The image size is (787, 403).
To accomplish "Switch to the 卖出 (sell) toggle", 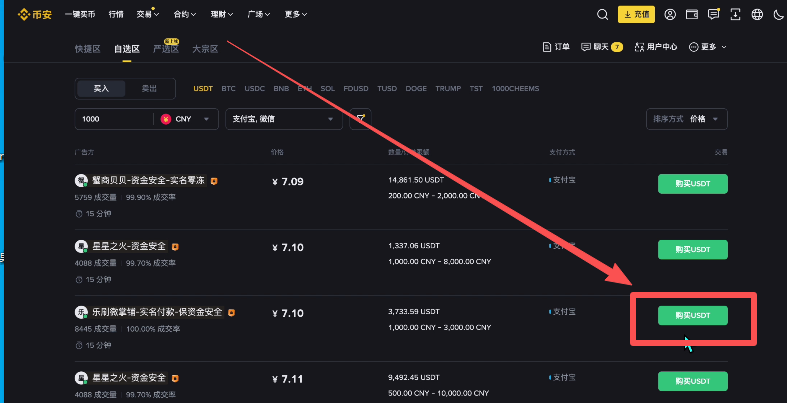I will point(149,88).
